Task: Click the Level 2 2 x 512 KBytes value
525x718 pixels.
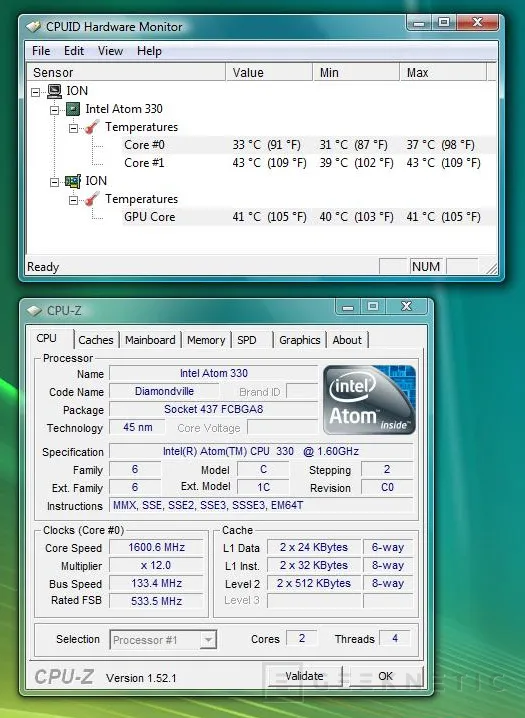Action: tap(314, 583)
